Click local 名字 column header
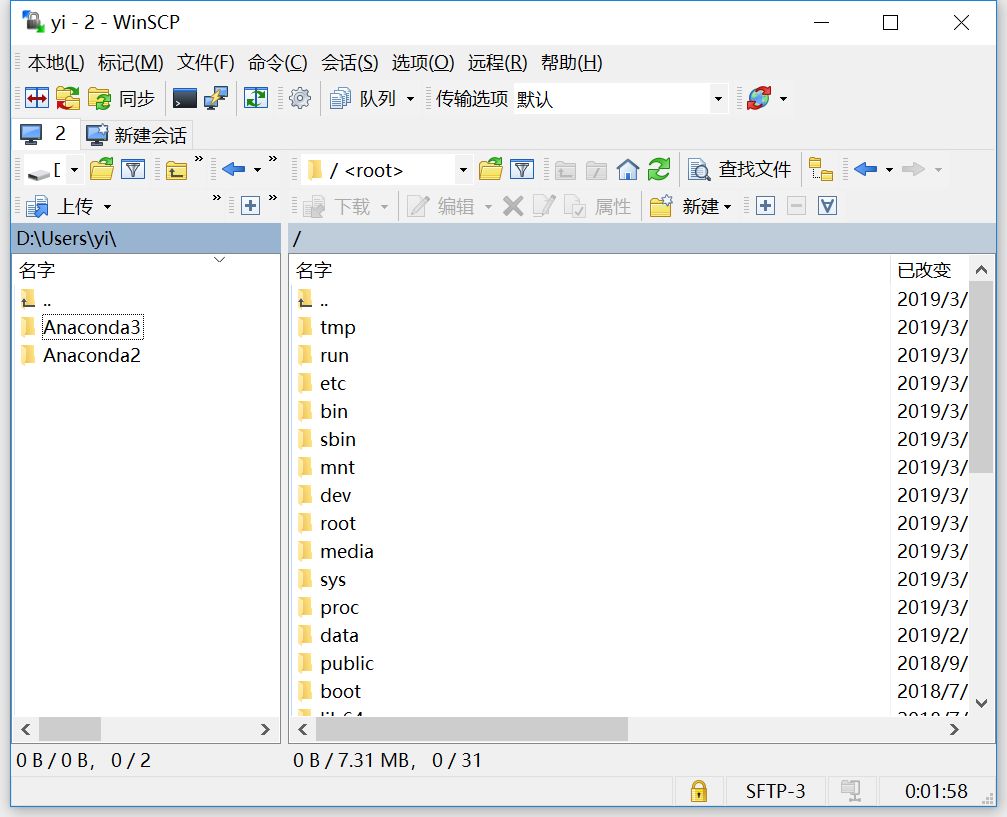Viewport: 1007px width, 817px height. pyautogui.click(x=146, y=270)
